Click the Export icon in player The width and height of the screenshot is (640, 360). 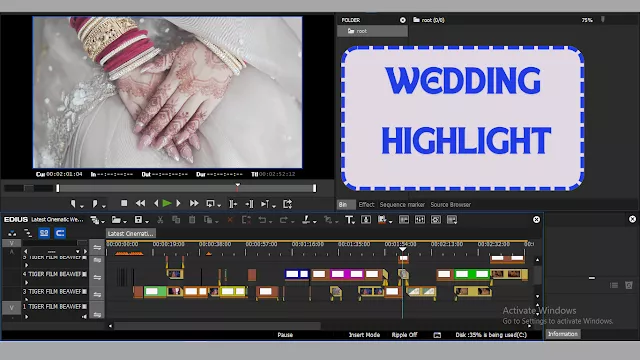[x=287, y=204]
